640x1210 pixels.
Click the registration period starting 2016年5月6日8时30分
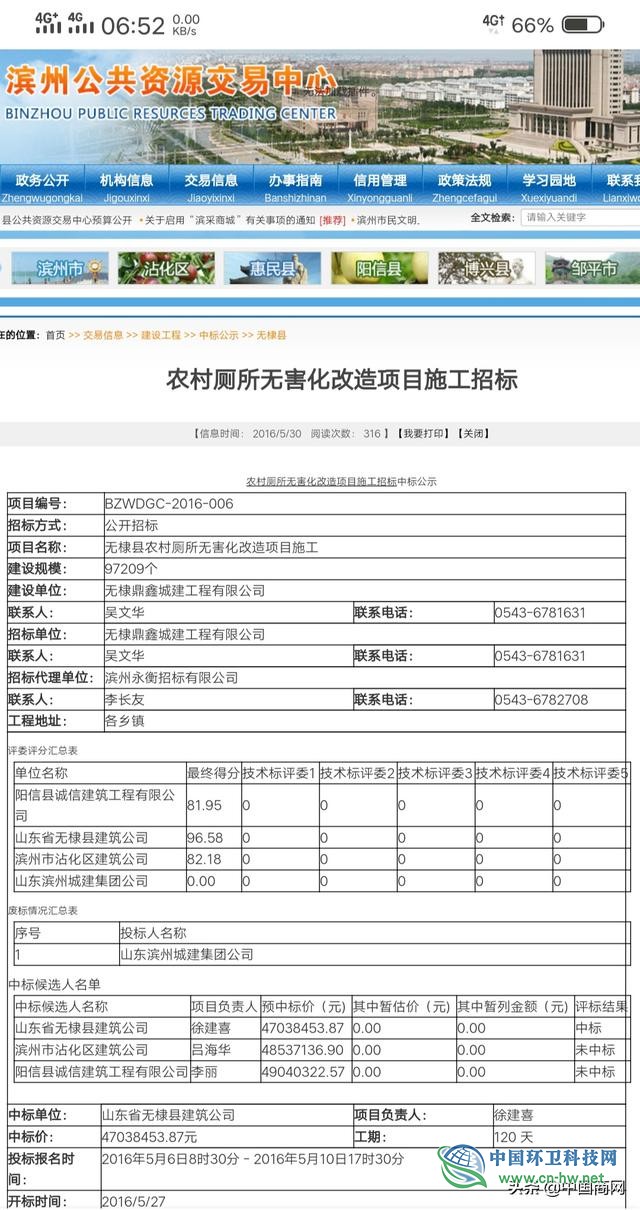pyautogui.click(x=254, y=1158)
